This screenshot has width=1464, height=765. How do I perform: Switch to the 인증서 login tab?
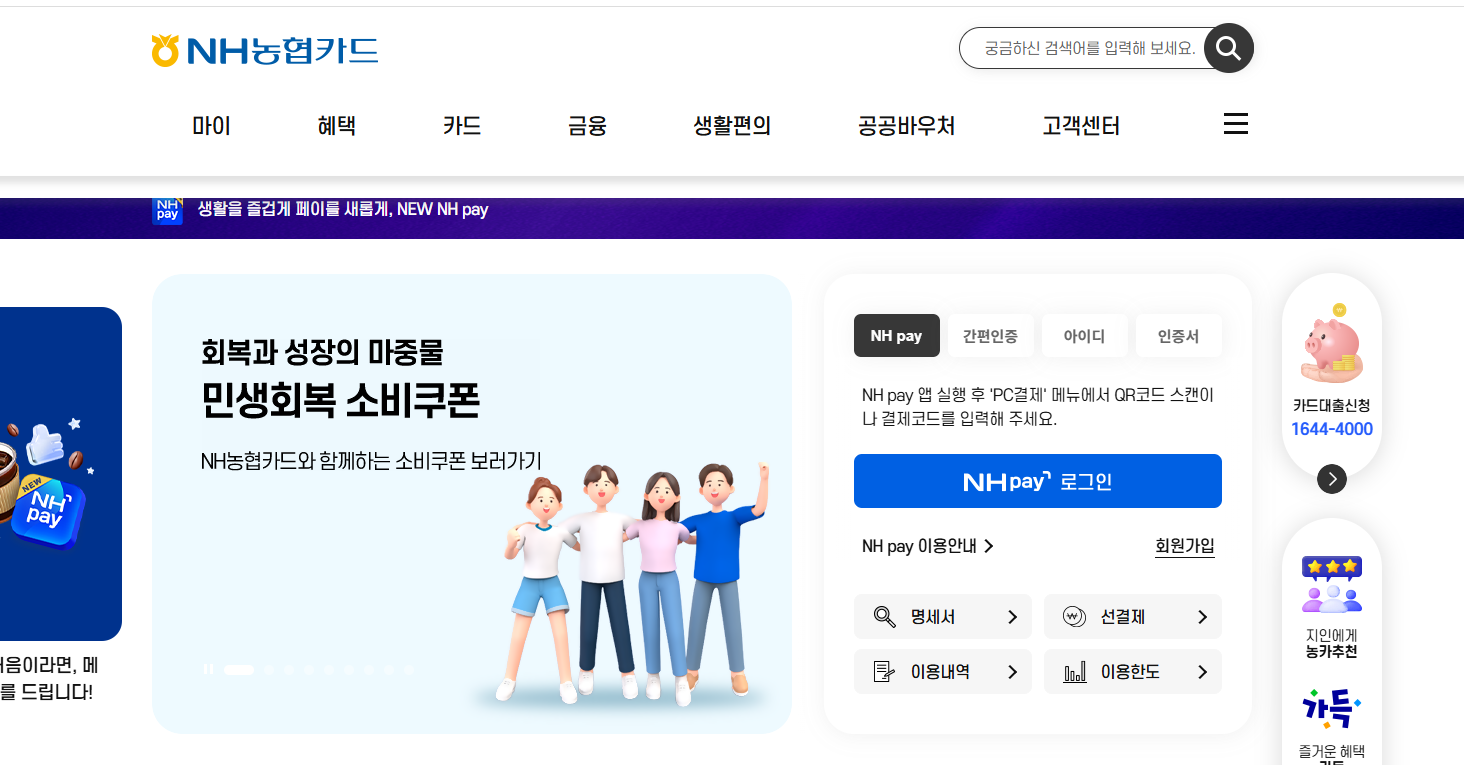1178,336
